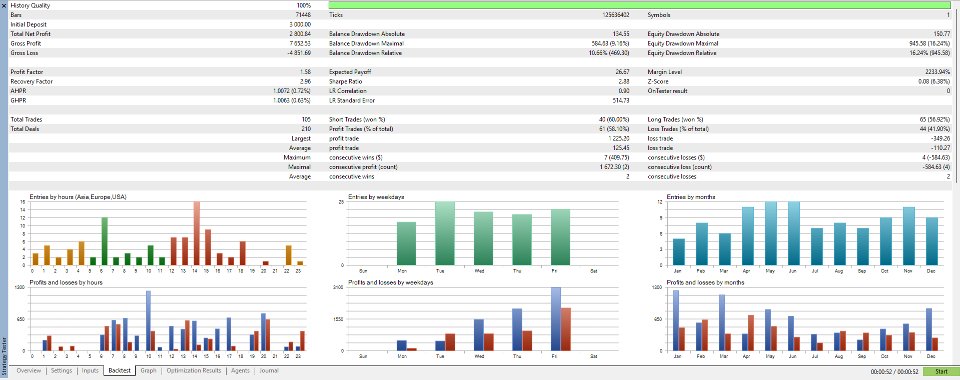Viewport: 960px width, 380px height.
Task: Click the Gross Loss label
Action: click(24, 54)
